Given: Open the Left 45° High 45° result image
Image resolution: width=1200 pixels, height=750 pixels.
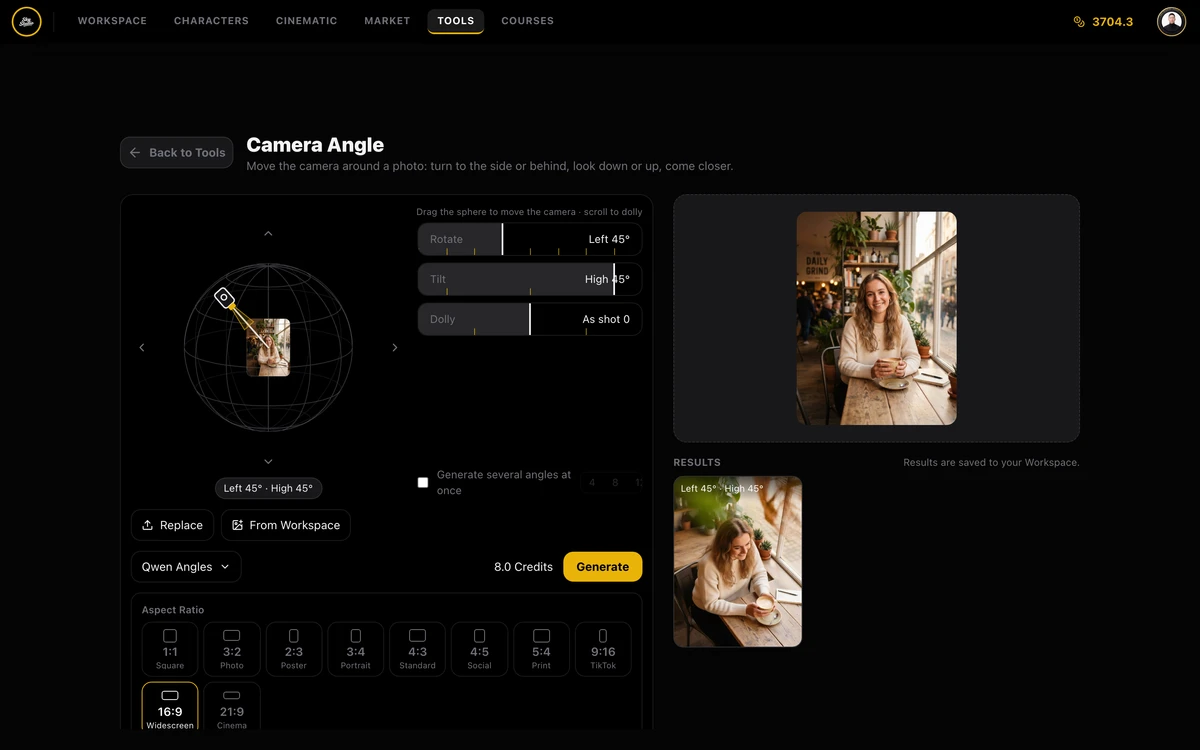Looking at the screenshot, I should click(x=738, y=561).
